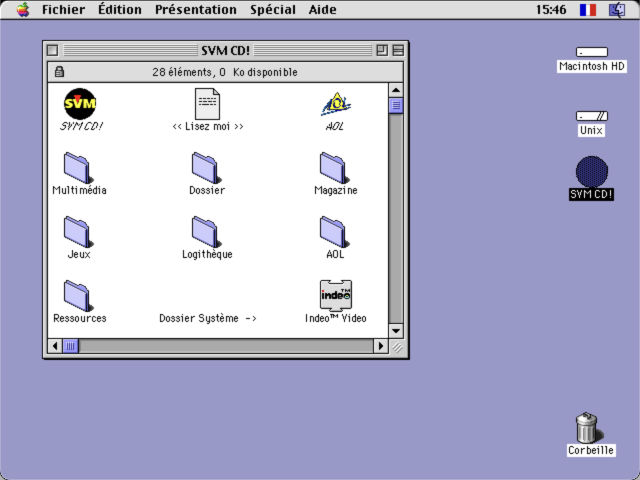Image resolution: width=640 pixels, height=480 pixels.
Task: Click the Dossier Système -> label
Action: coord(208,318)
